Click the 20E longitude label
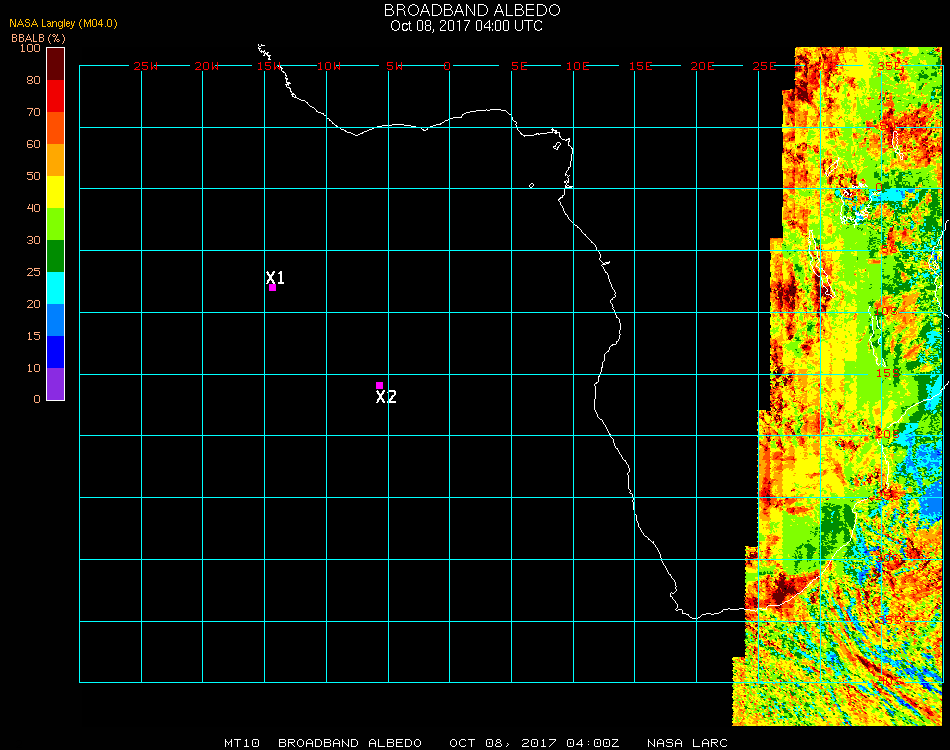950x750 pixels. pos(703,66)
